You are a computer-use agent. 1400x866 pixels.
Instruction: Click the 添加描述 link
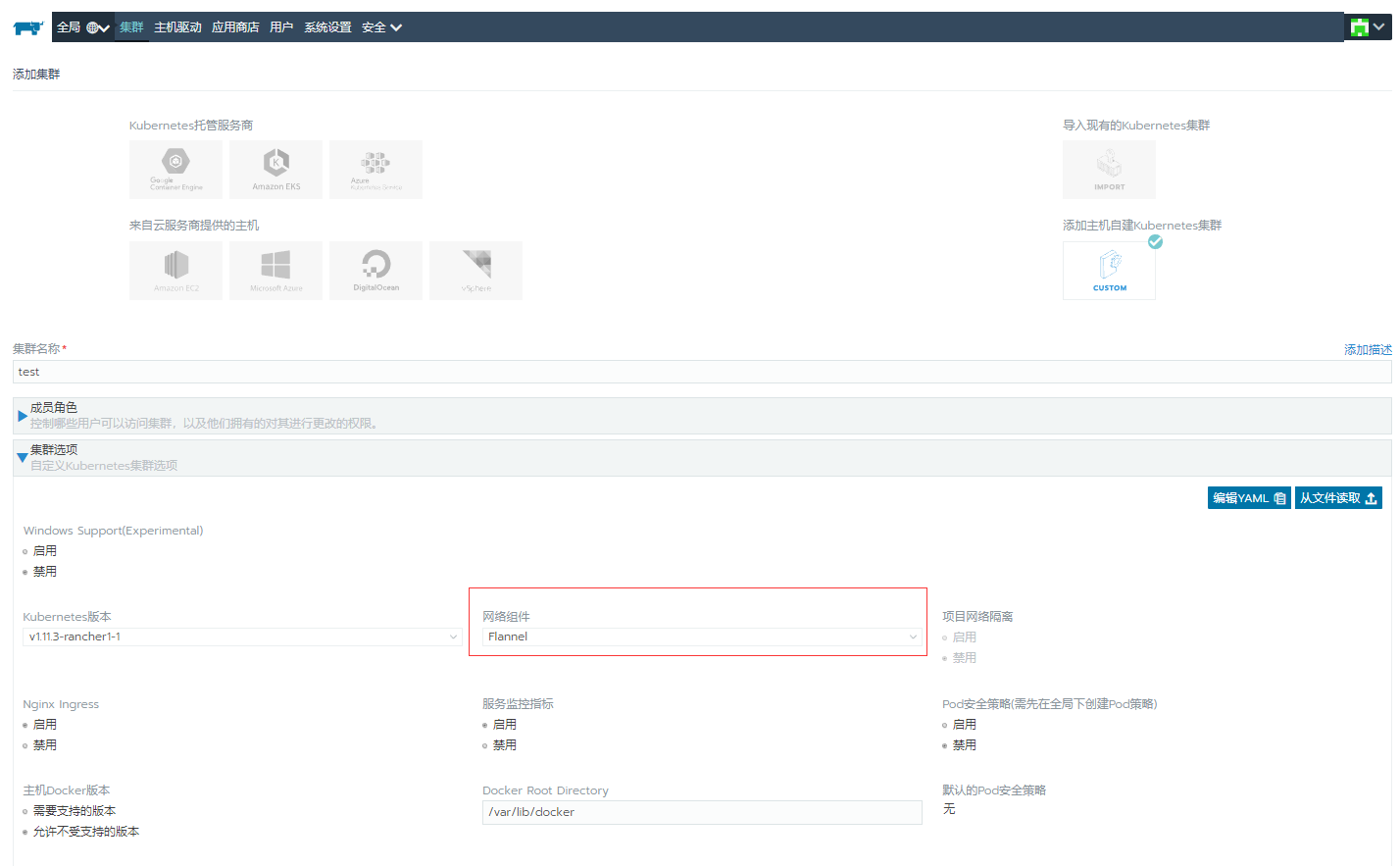tap(1368, 350)
